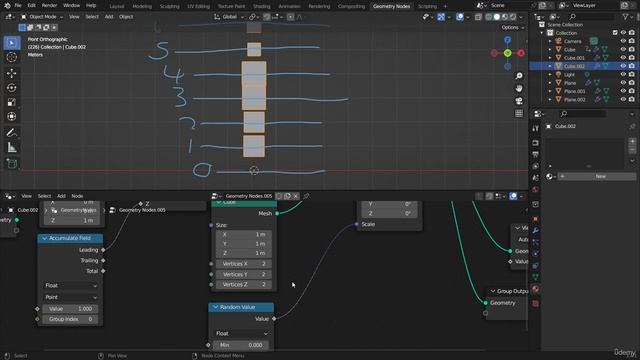Select the Select Box tool

click(x=12, y=43)
